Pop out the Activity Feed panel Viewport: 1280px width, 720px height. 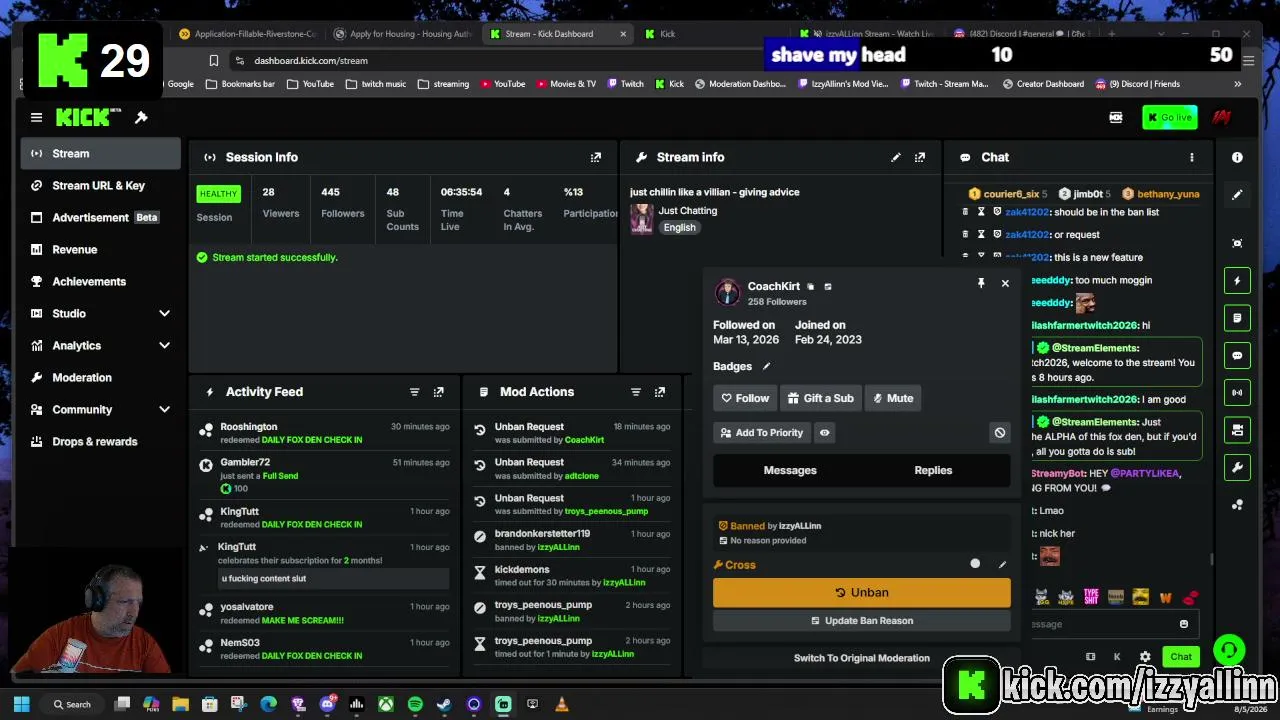click(x=438, y=392)
